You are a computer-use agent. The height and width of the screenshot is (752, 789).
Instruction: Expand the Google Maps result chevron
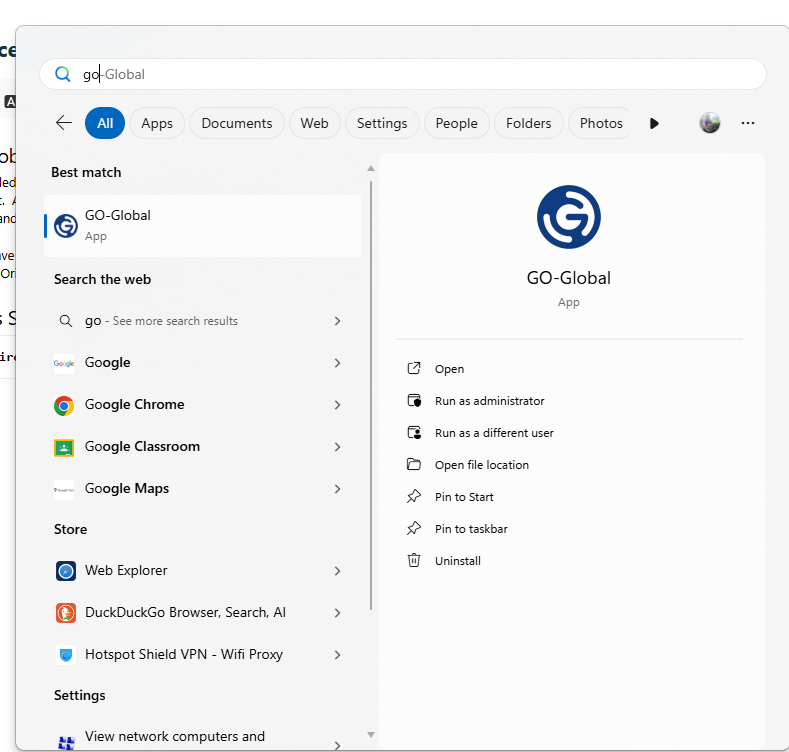(337, 489)
